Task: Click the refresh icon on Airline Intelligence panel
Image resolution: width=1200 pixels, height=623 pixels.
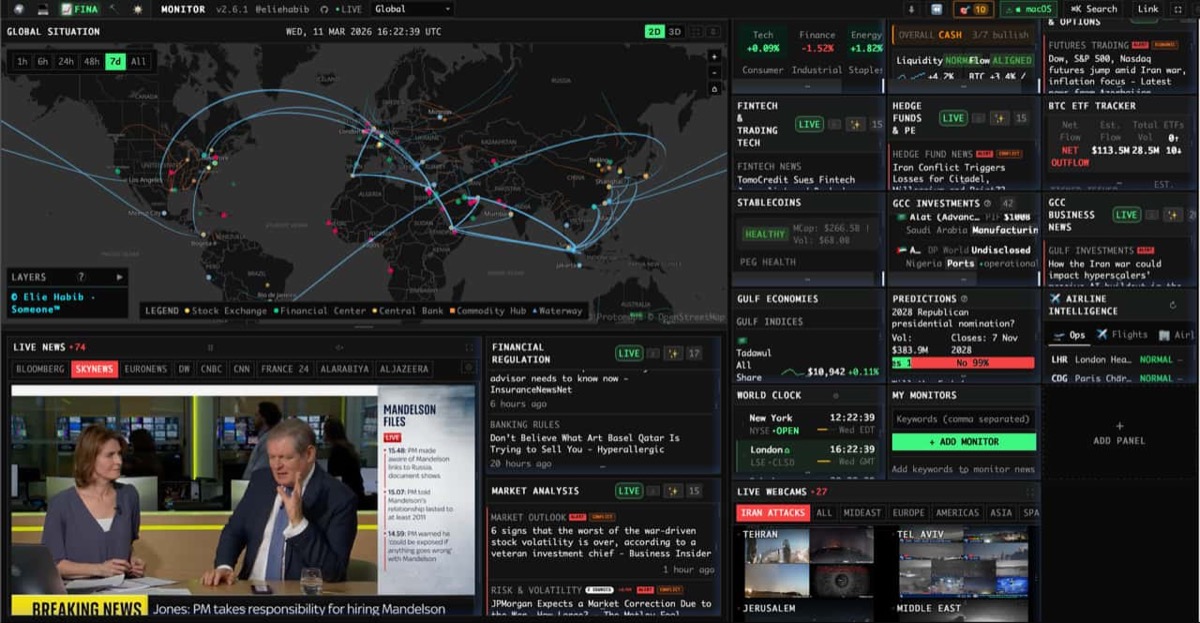Action: (x=1173, y=305)
